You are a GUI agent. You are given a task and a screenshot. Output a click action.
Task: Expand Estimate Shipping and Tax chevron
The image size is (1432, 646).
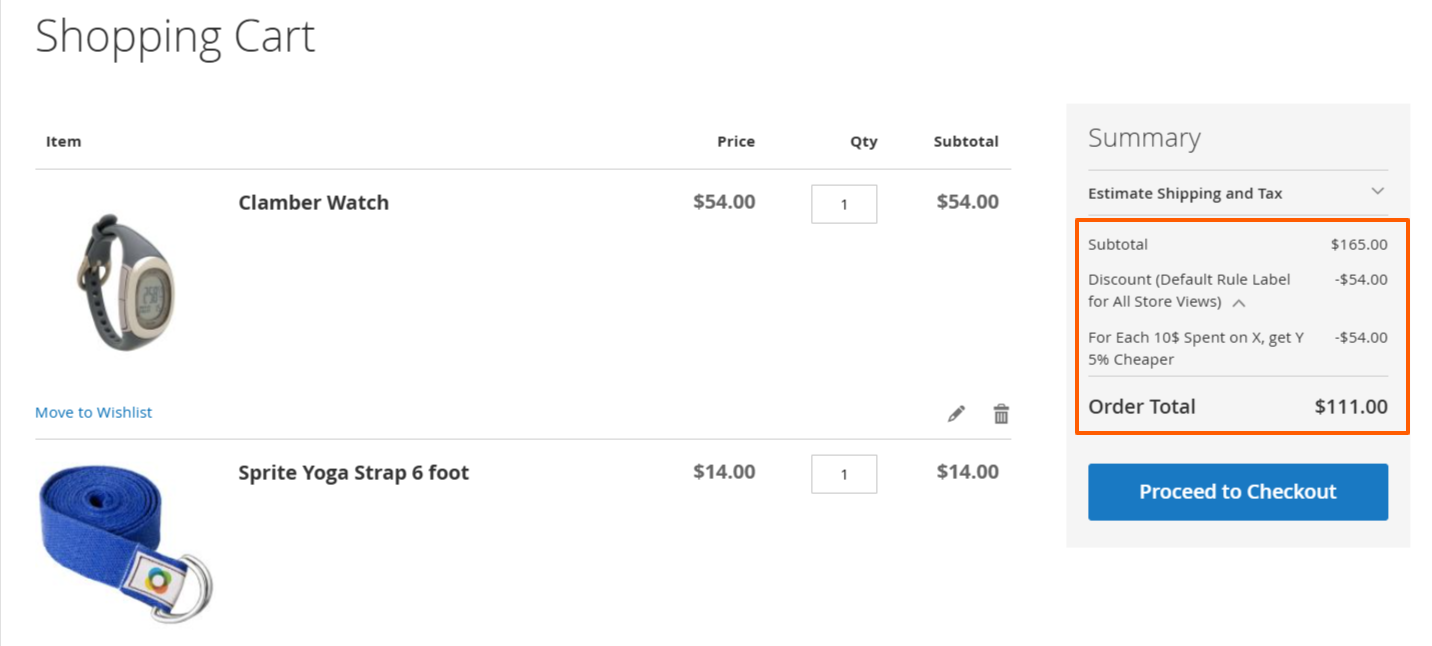(1377, 191)
